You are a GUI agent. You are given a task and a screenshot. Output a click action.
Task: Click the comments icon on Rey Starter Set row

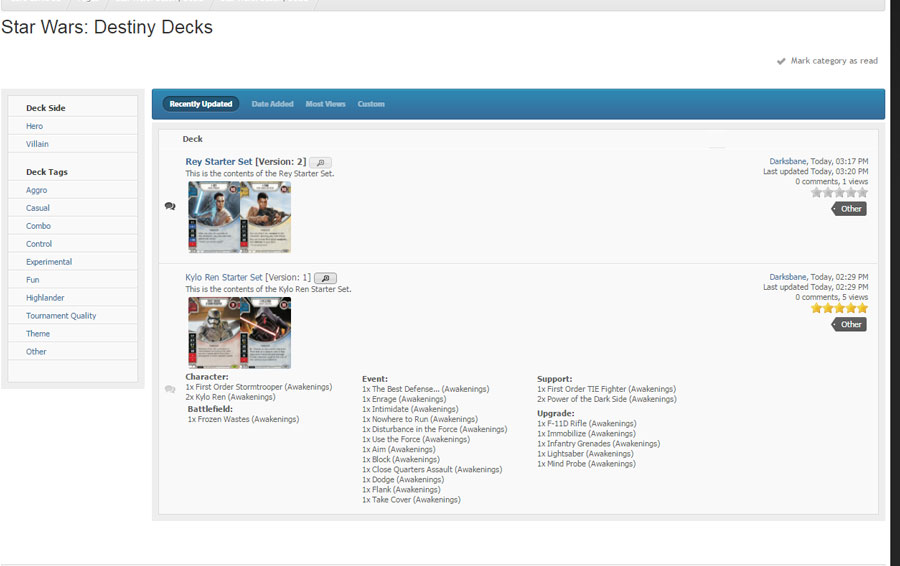pyautogui.click(x=170, y=206)
